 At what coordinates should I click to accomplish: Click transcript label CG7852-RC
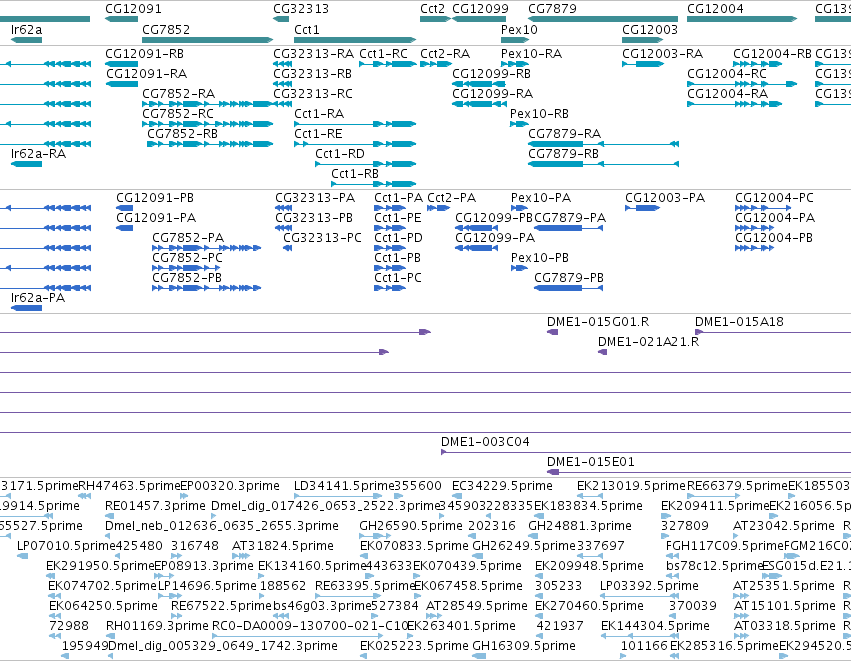click(x=178, y=114)
